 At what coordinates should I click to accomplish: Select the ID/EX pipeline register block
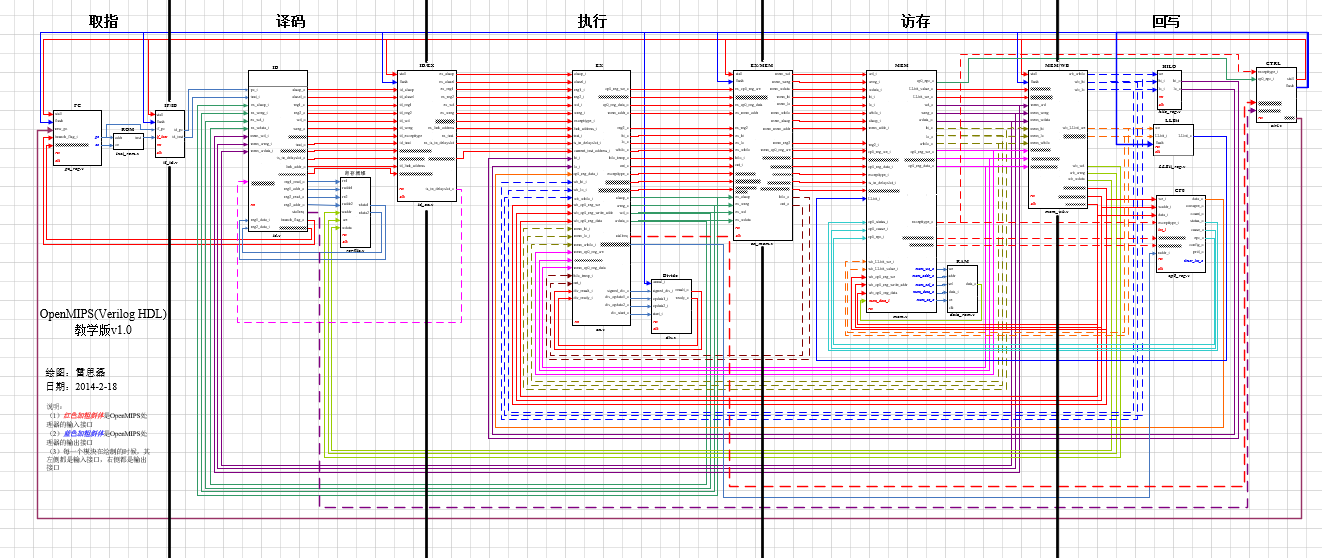click(427, 135)
